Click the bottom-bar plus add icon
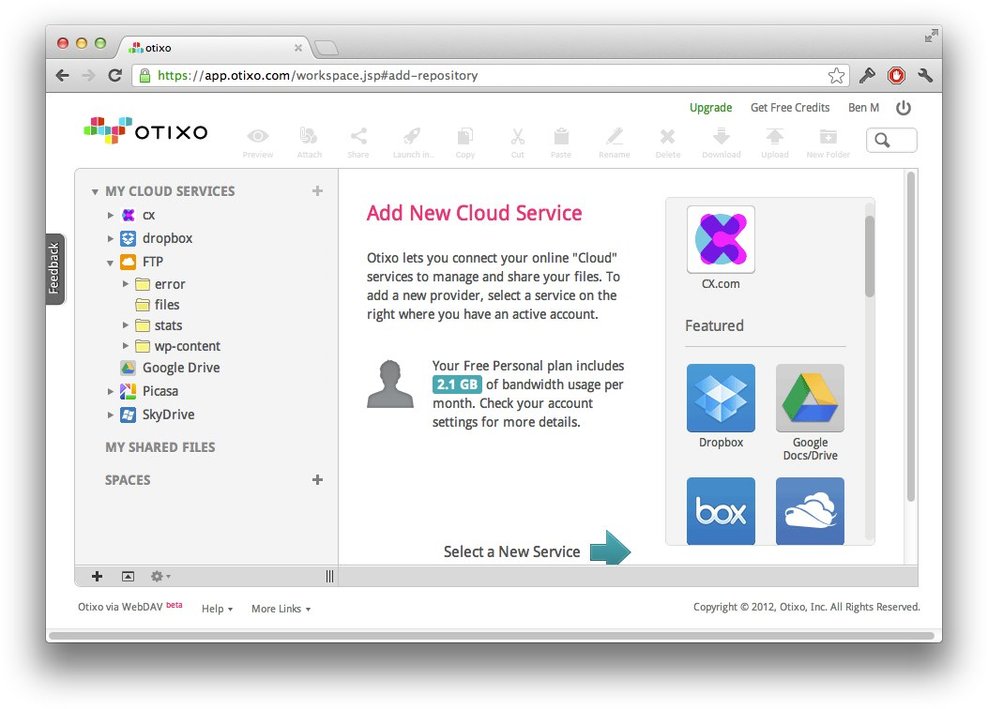Screen dimensions: 988x709 tap(97, 576)
